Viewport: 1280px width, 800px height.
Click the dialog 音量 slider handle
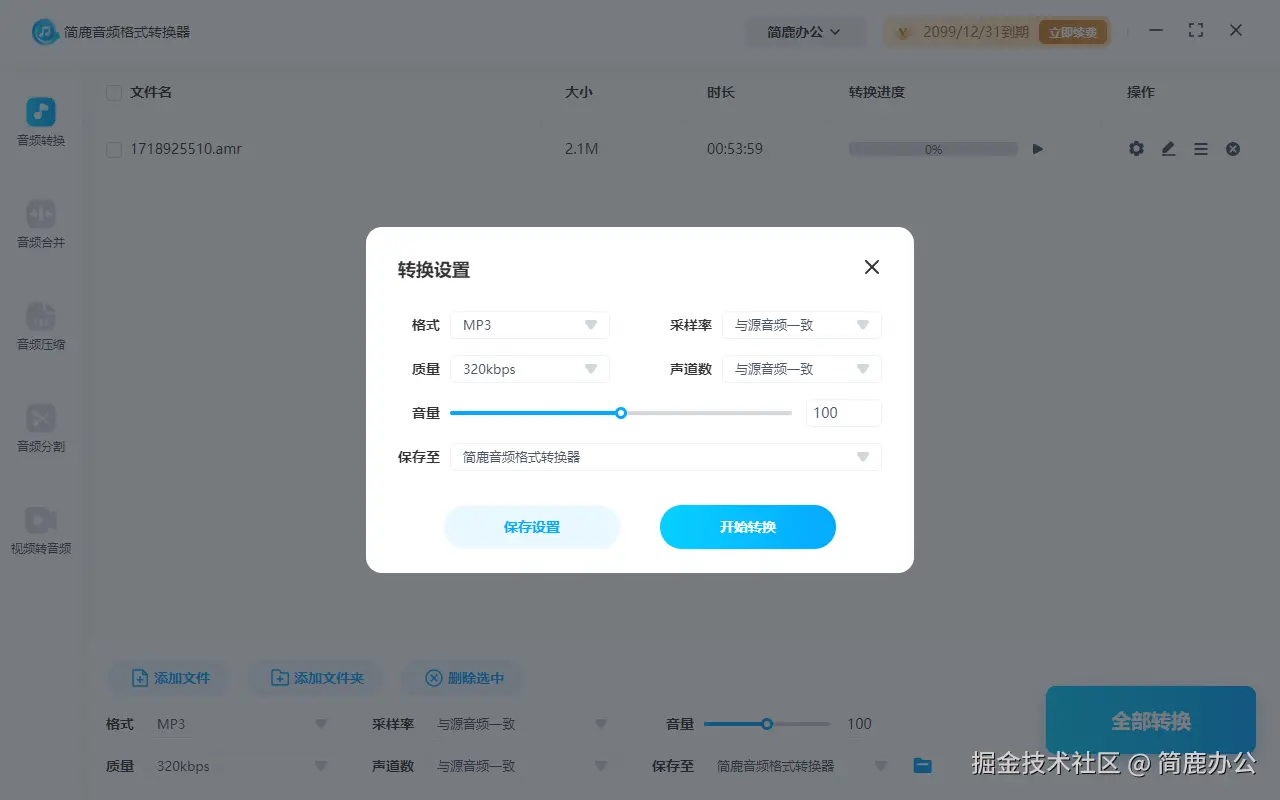621,413
